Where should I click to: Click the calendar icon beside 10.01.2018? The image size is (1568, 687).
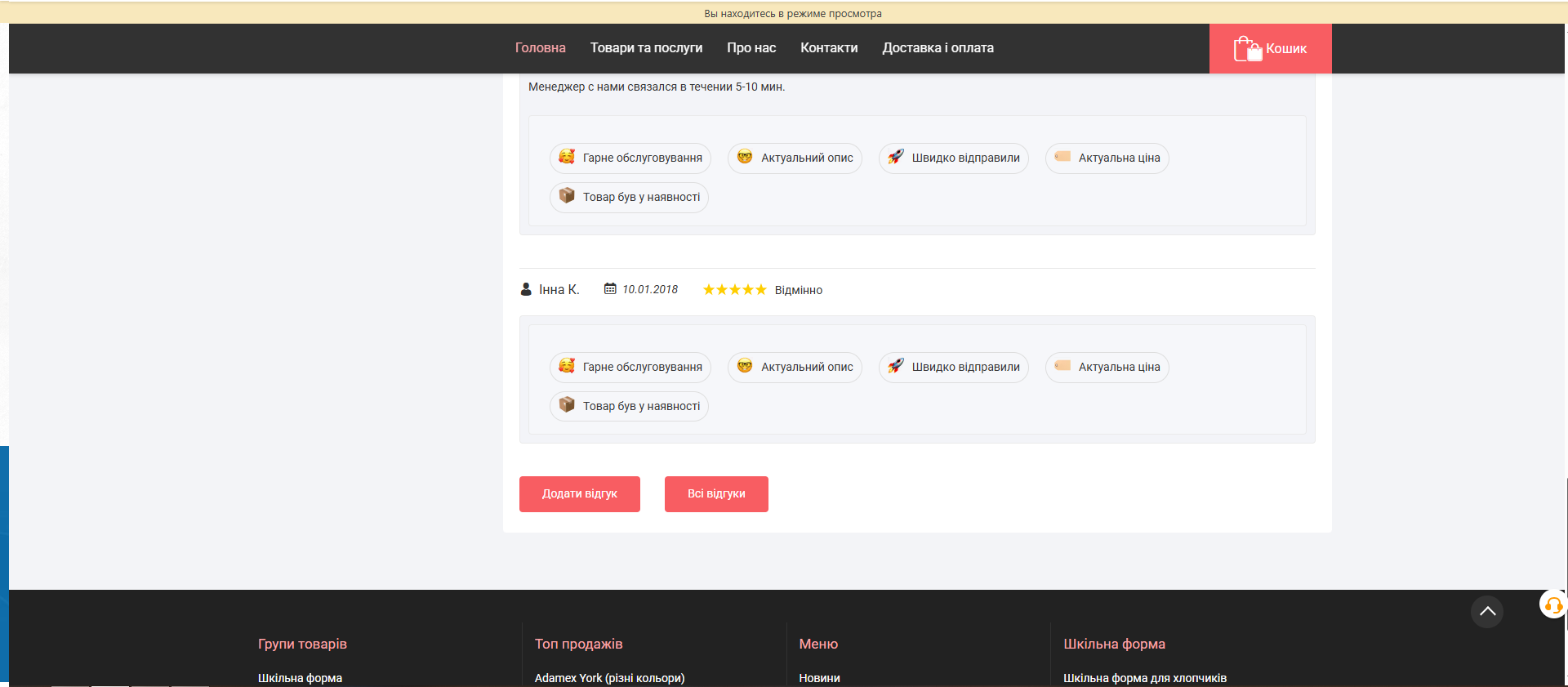(x=610, y=289)
